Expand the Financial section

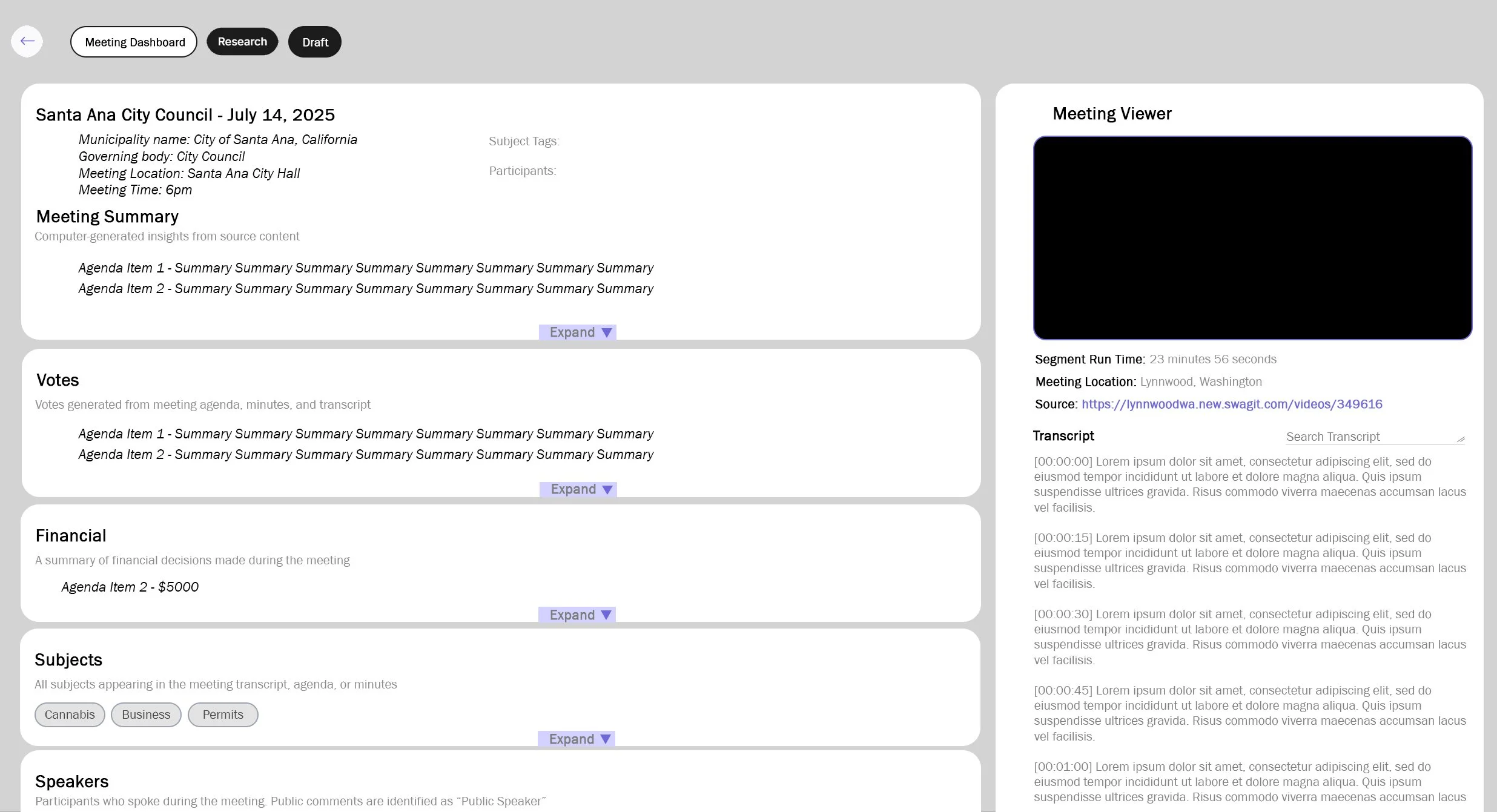(577, 615)
